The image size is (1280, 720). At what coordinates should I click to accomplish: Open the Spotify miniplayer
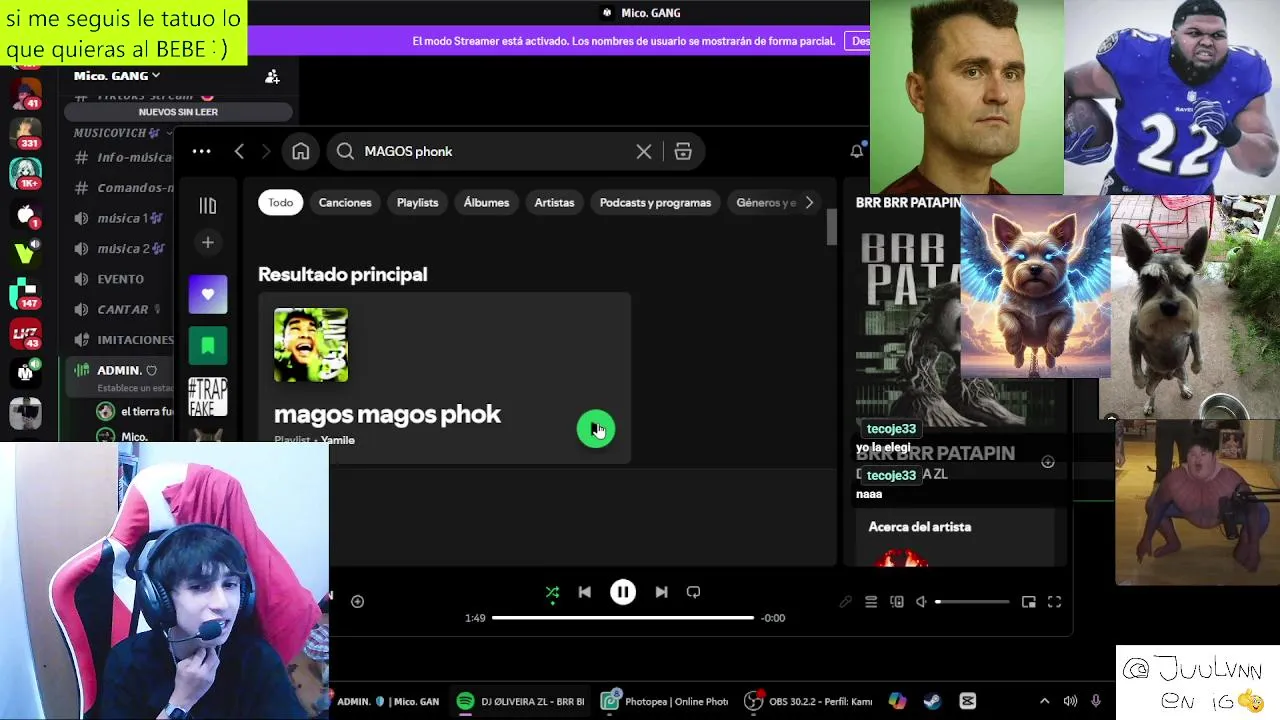coord(1028,601)
